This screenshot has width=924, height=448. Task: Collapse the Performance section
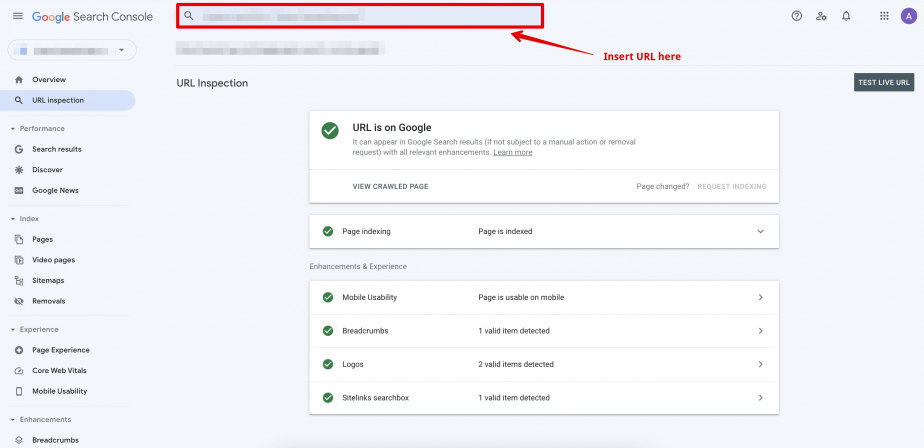13,129
